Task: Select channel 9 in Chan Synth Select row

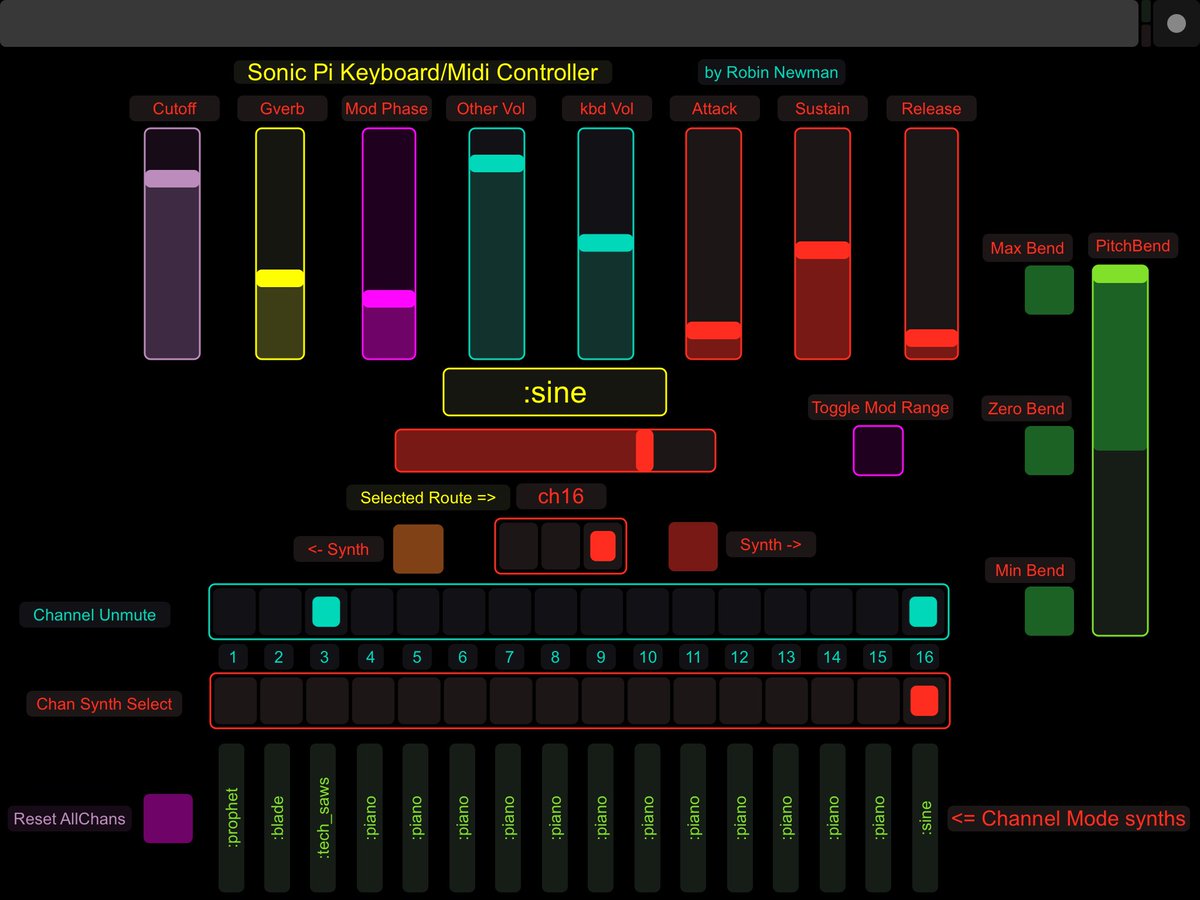Action: [603, 701]
